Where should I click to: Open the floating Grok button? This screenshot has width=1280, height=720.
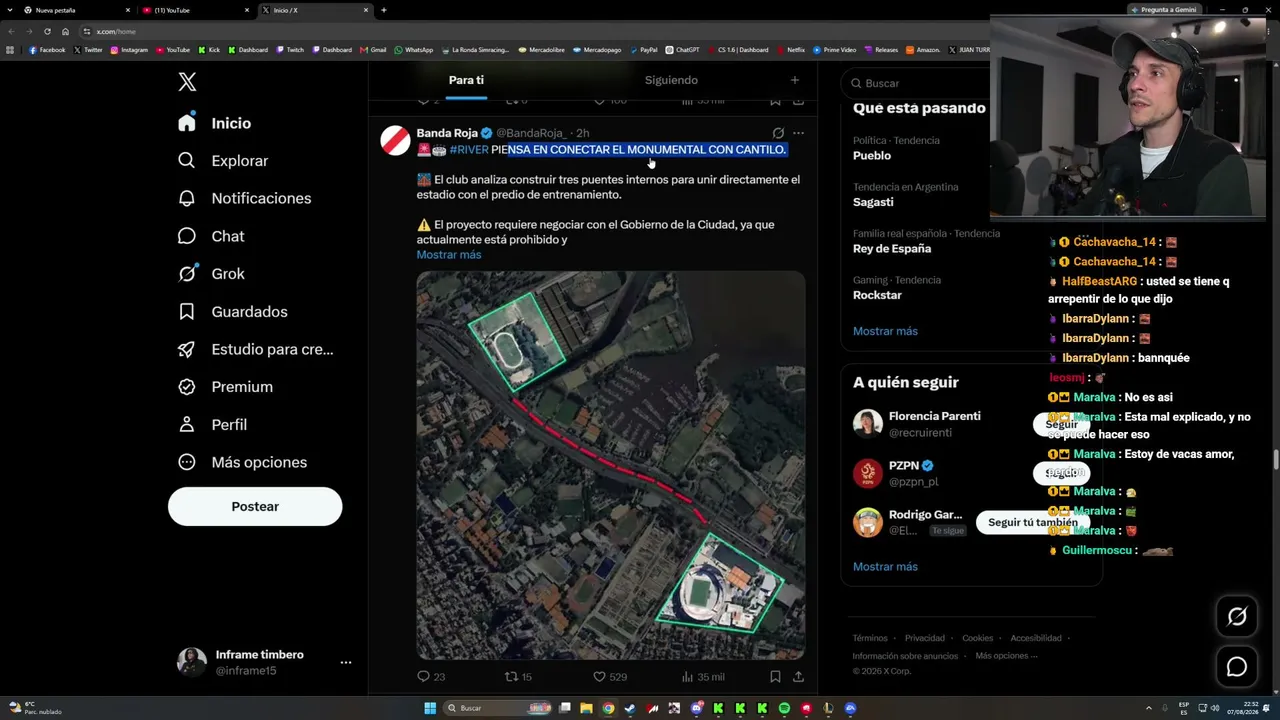(1237, 617)
